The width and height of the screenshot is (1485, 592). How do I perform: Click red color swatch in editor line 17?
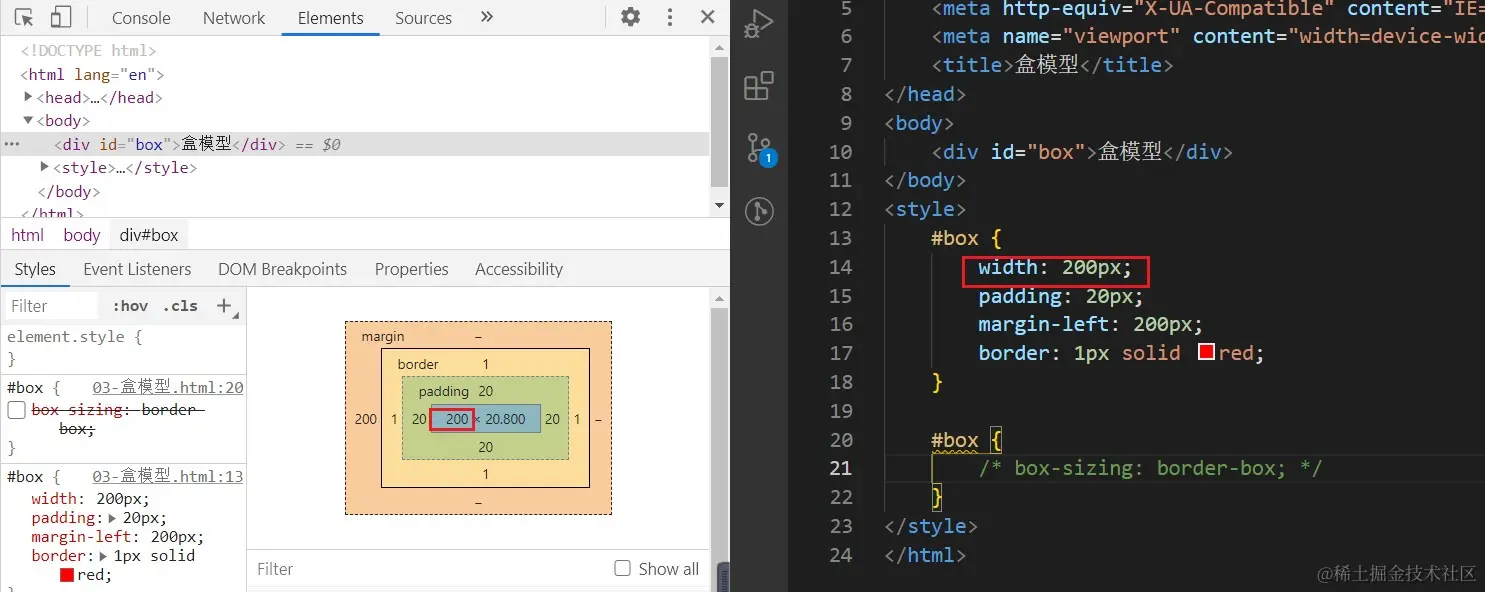1206,352
